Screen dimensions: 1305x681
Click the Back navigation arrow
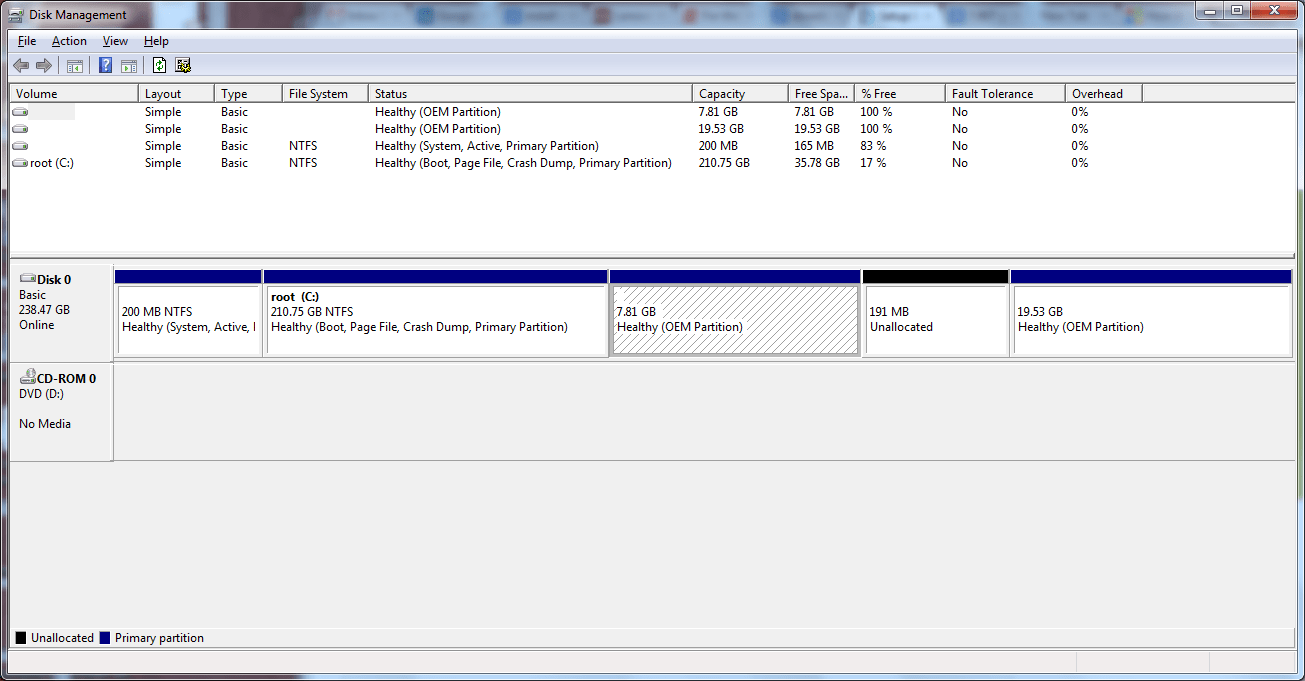(x=21, y=65)
